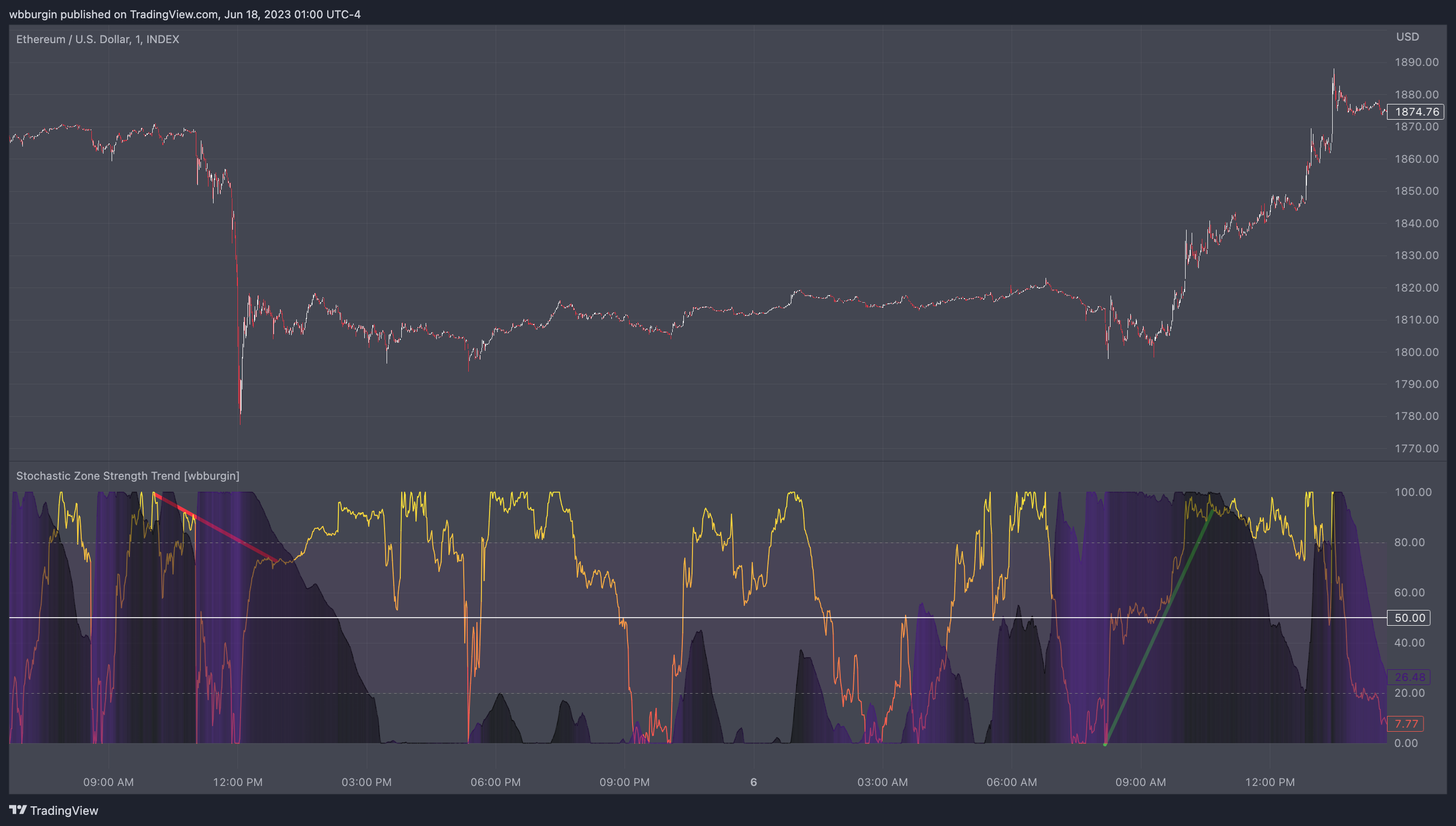The width and height of the screenshot is (1456, 826).
Task: Click the 06:00 AM time axis label
Action: (1011, 782)
